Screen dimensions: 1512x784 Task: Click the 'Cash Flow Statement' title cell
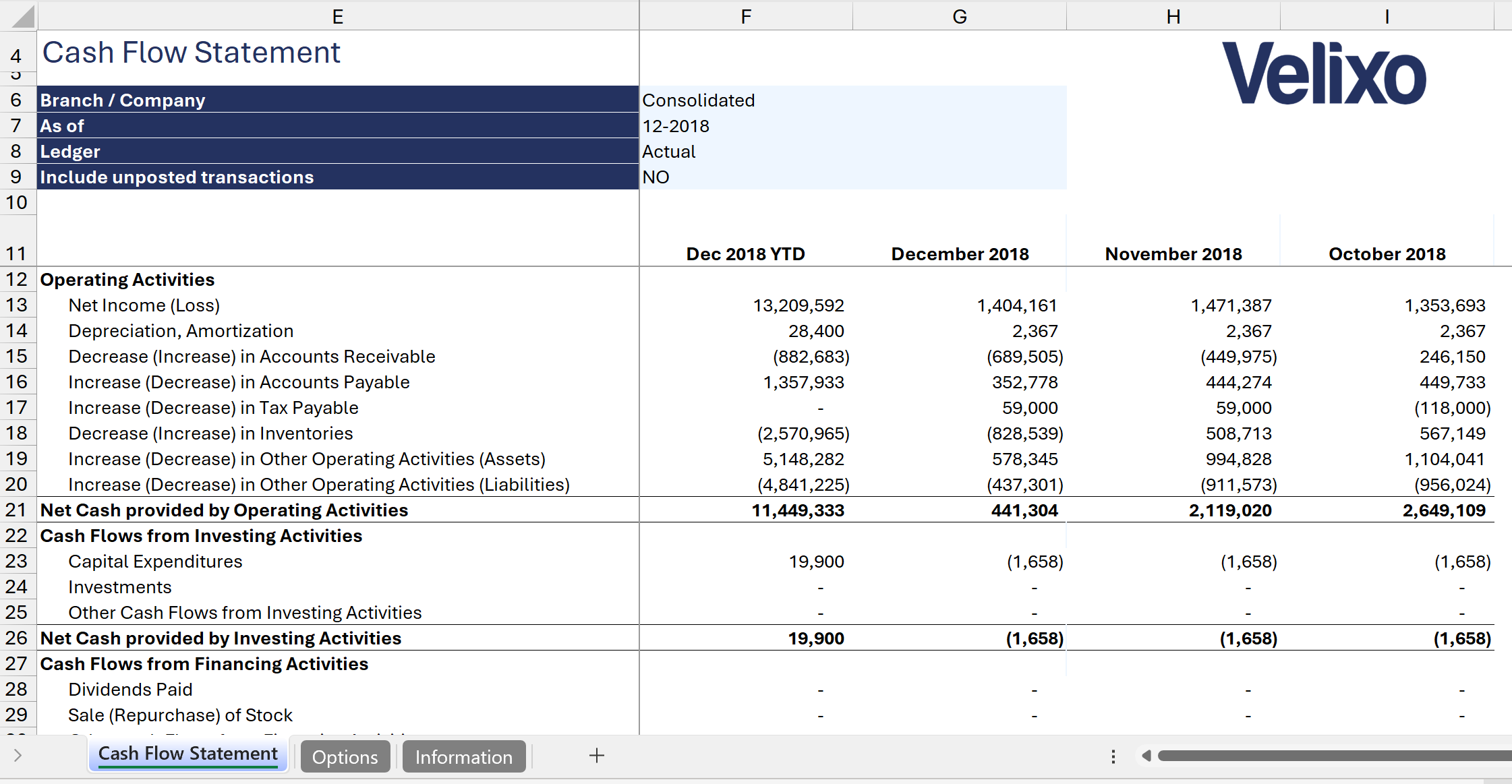click(192, 53)
